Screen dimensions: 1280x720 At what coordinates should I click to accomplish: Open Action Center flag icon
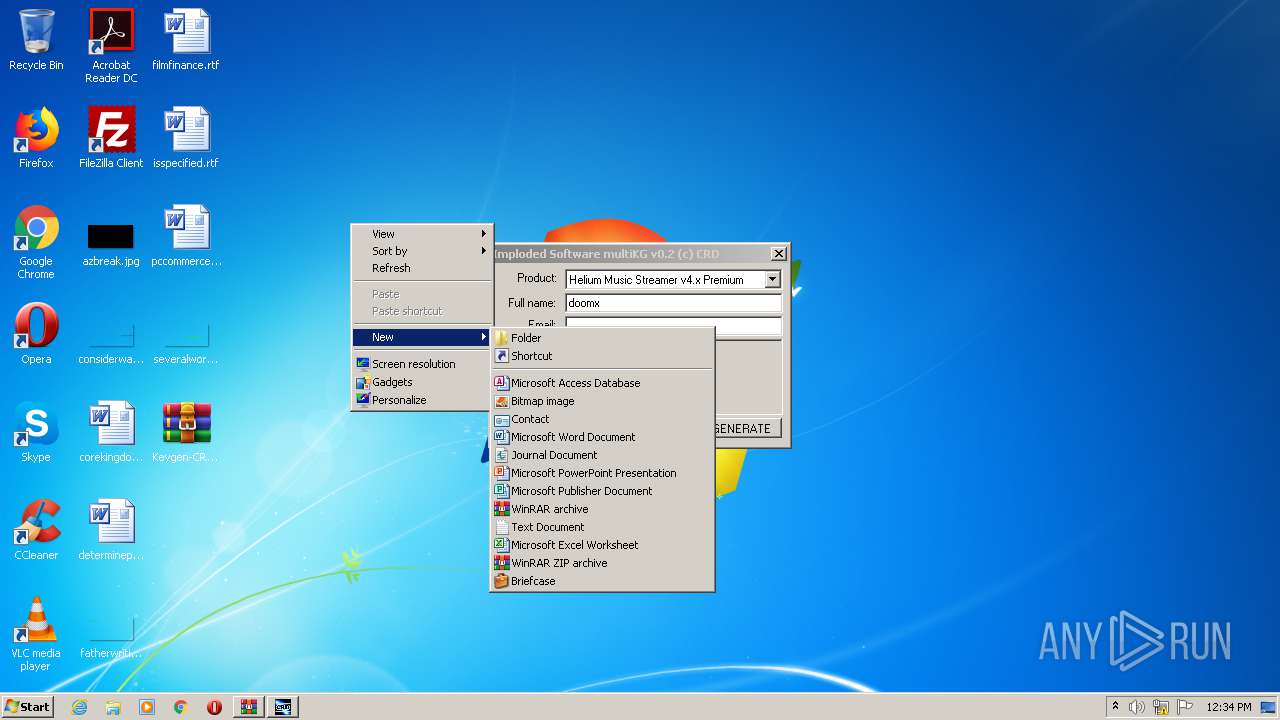point(1185,707)
